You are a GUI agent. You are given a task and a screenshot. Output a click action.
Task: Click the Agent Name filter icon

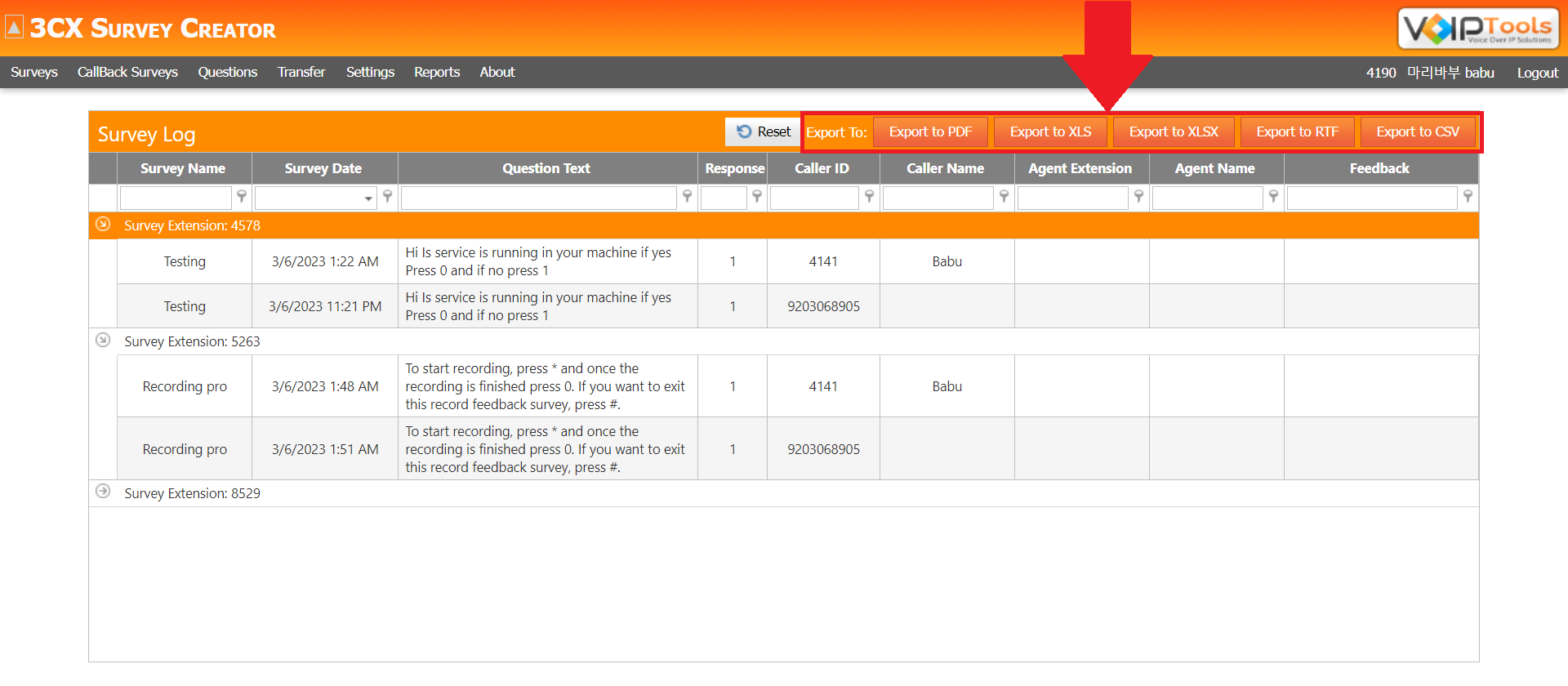click(1274, 196)
